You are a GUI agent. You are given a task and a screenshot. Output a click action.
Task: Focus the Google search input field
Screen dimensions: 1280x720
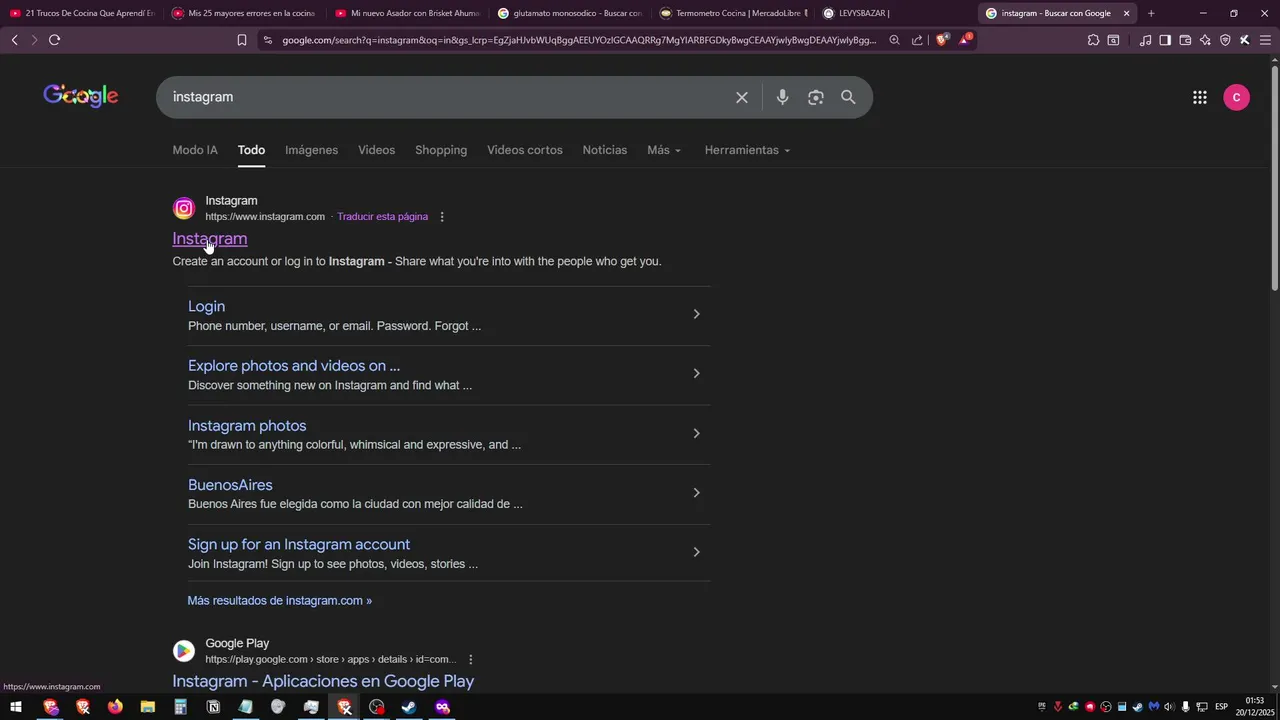[x=448, y=97]
